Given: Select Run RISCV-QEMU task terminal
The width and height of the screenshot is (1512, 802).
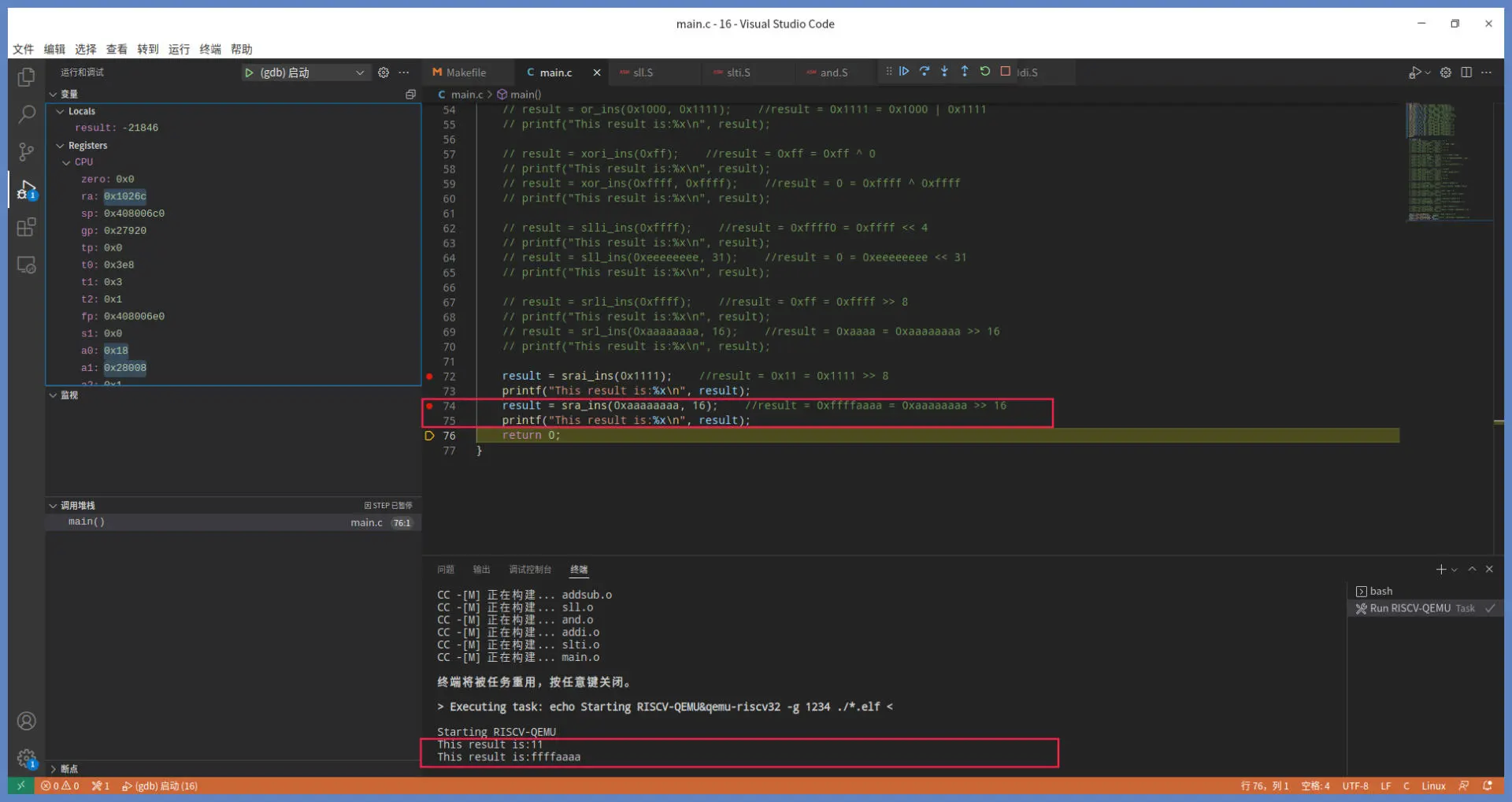Looking at the screenshot, I should click(x=1425, y=608).
